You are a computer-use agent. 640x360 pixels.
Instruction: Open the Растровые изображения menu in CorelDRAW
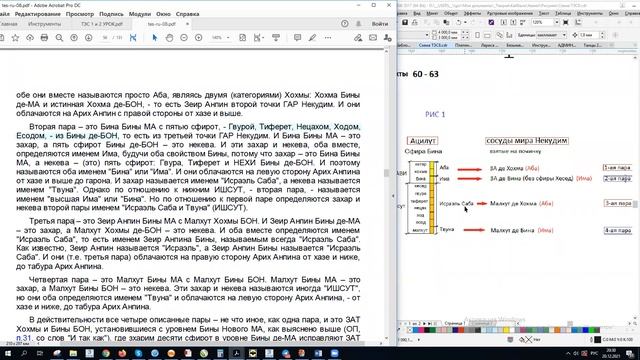(x=510, y=13)
